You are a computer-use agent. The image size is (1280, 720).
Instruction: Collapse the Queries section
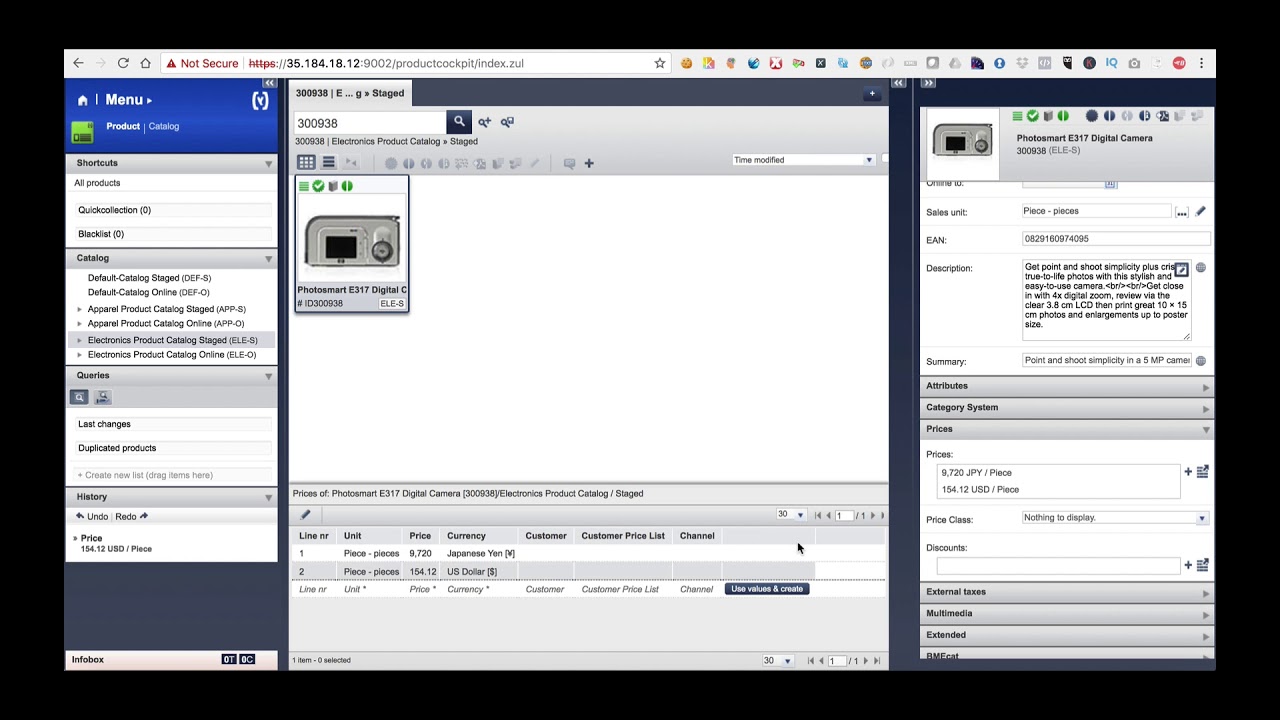(x=268, y=376)
